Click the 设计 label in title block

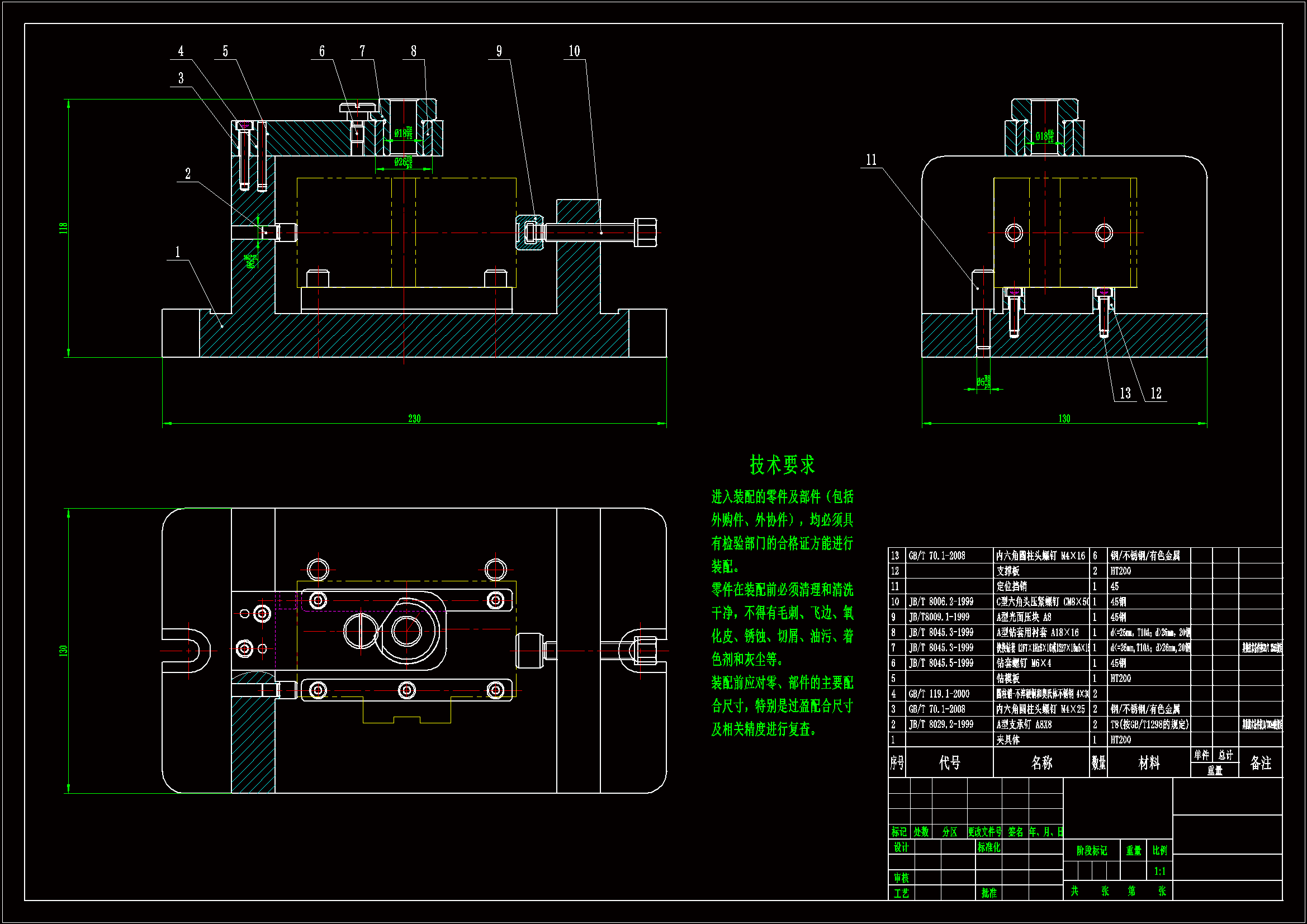tap(901, 847)
